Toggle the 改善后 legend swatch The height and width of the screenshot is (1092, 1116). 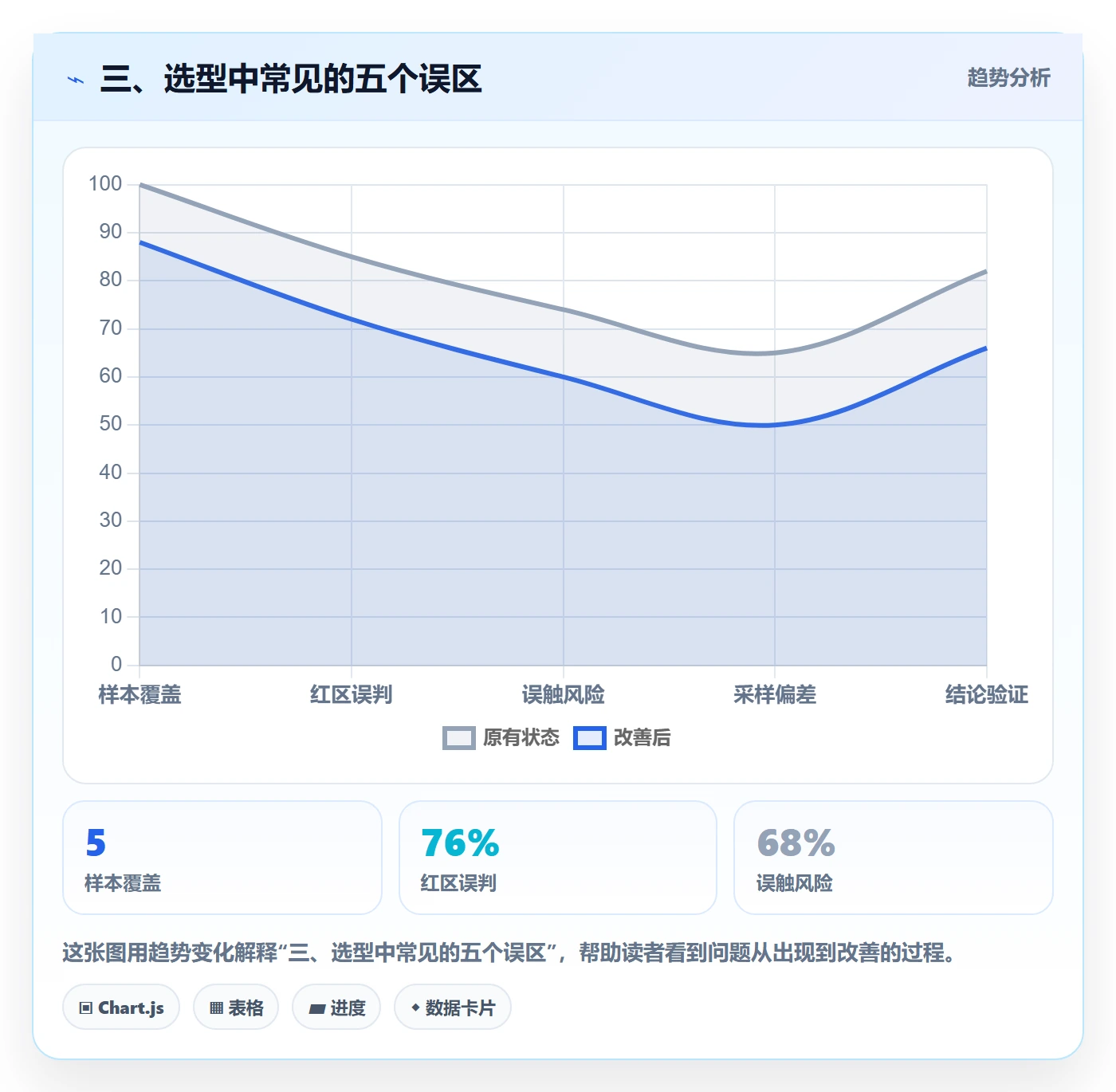(x=590, y=738)
